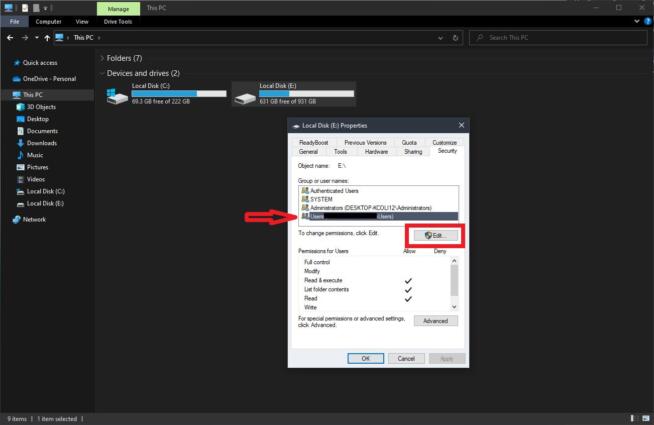Switch to large icons view in status bar
This screenshot has height=425, width=654.
(646, 418)
